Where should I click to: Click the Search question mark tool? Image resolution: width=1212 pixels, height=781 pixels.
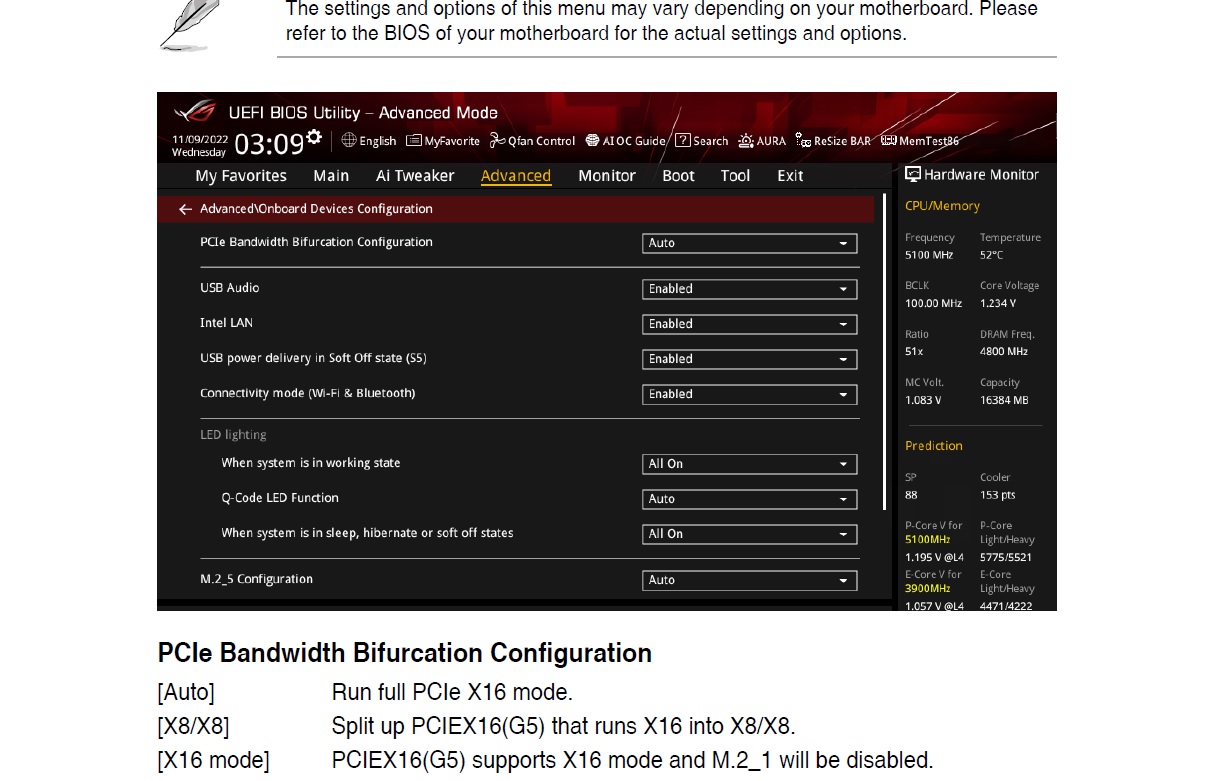click(x=701, y=141)
